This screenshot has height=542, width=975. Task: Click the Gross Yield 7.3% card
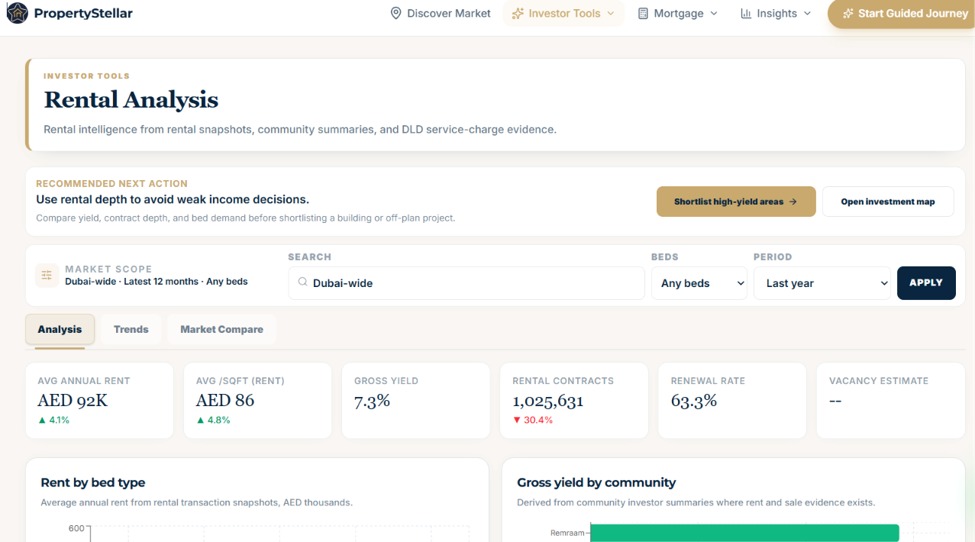pos(416,401)
